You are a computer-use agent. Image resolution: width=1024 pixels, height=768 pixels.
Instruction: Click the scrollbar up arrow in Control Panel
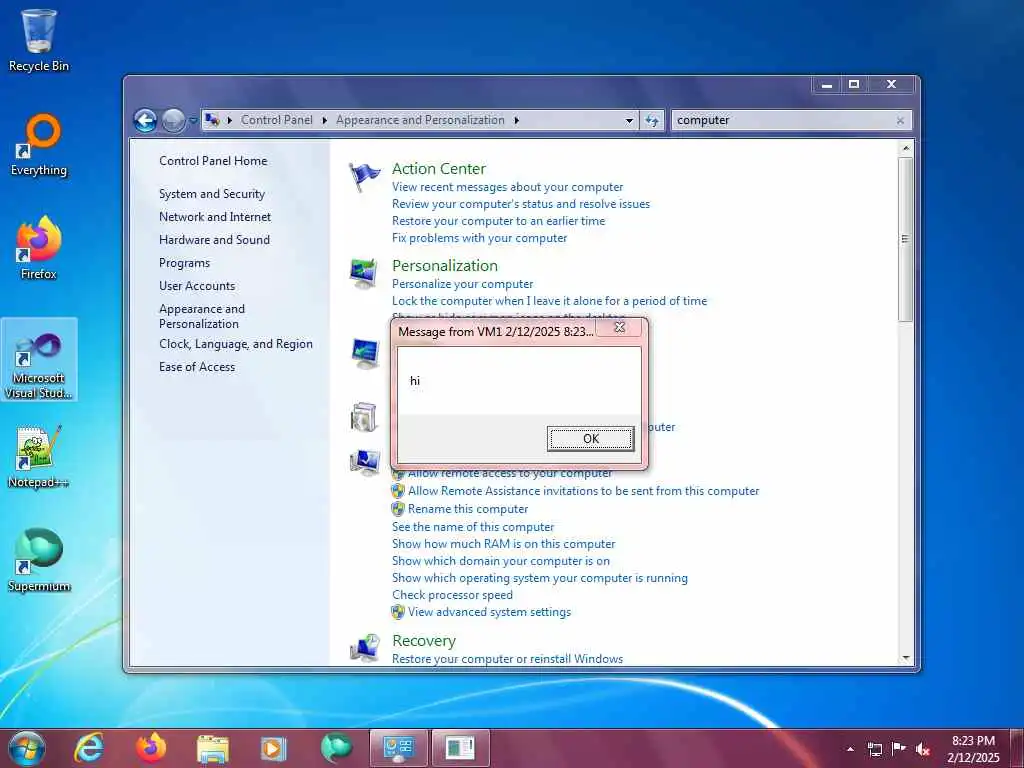(906, 148)
